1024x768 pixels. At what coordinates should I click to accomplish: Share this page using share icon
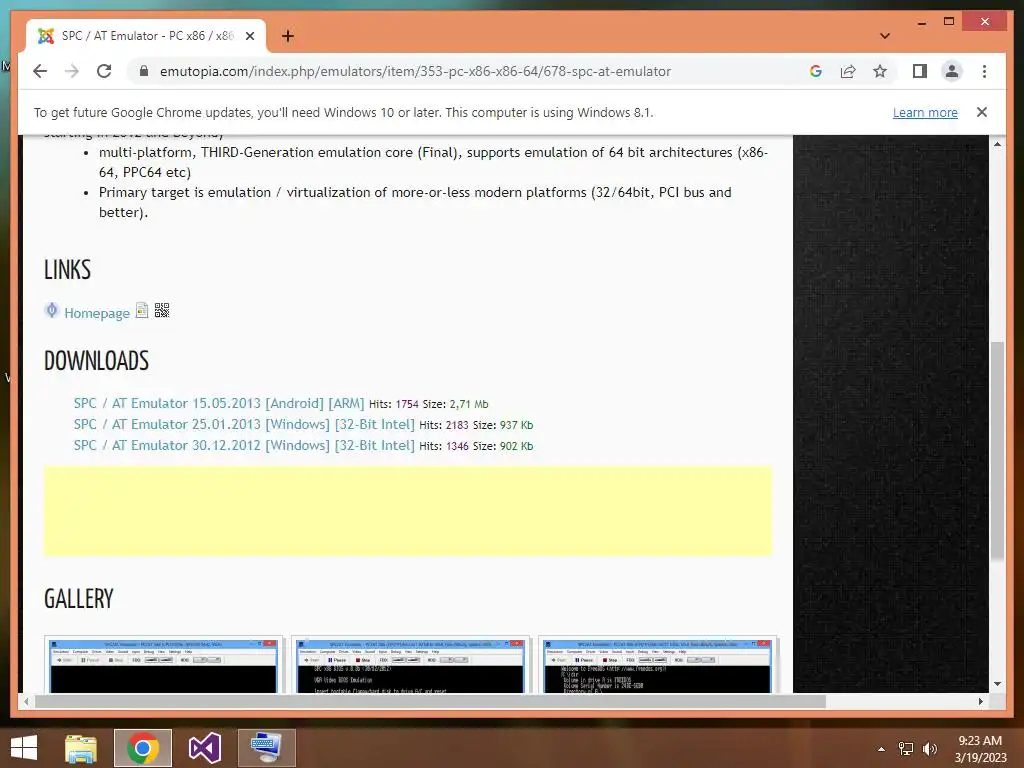pyautogui.click(x=848, y=71)
